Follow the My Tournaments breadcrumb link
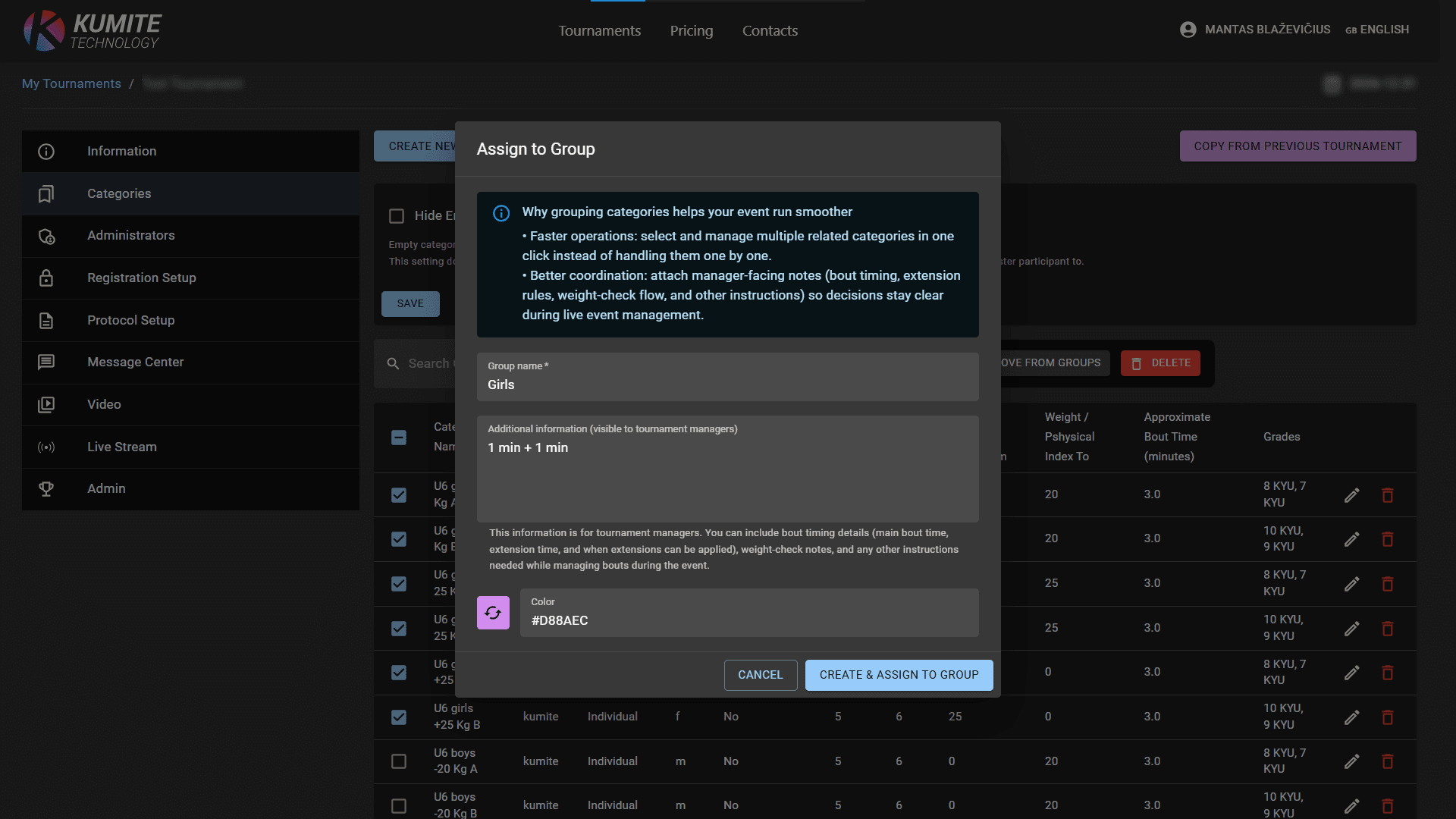 pos(71,83)
